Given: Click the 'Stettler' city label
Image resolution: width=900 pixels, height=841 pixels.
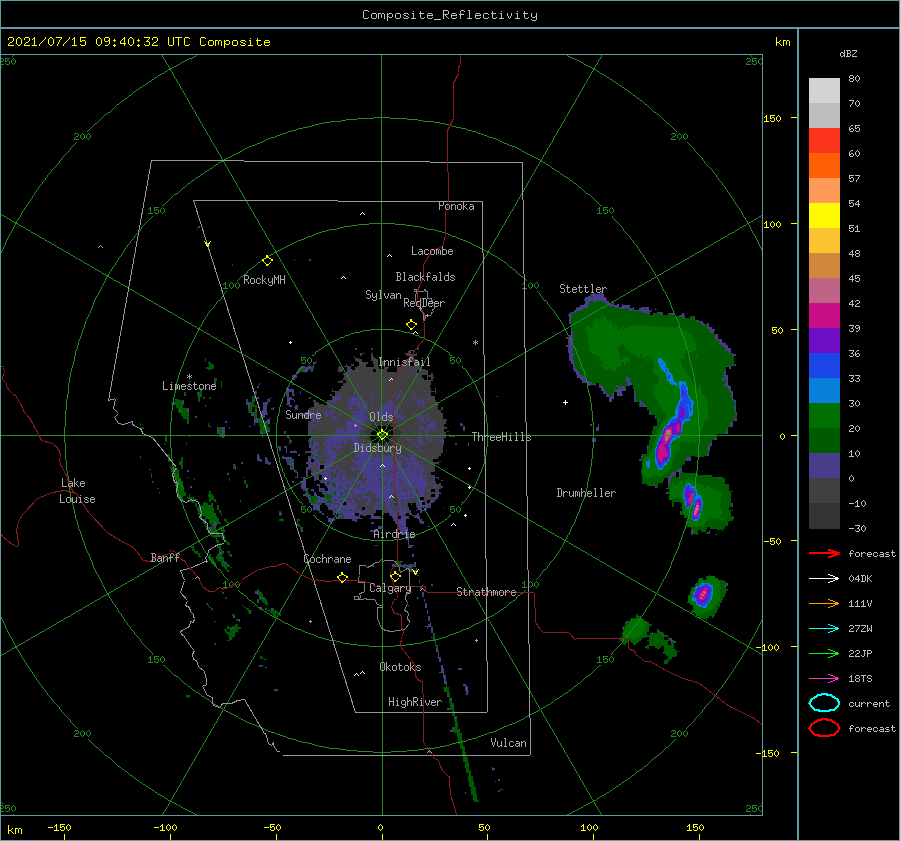Looking at the screenshot, I should click(x=583, y=289).
